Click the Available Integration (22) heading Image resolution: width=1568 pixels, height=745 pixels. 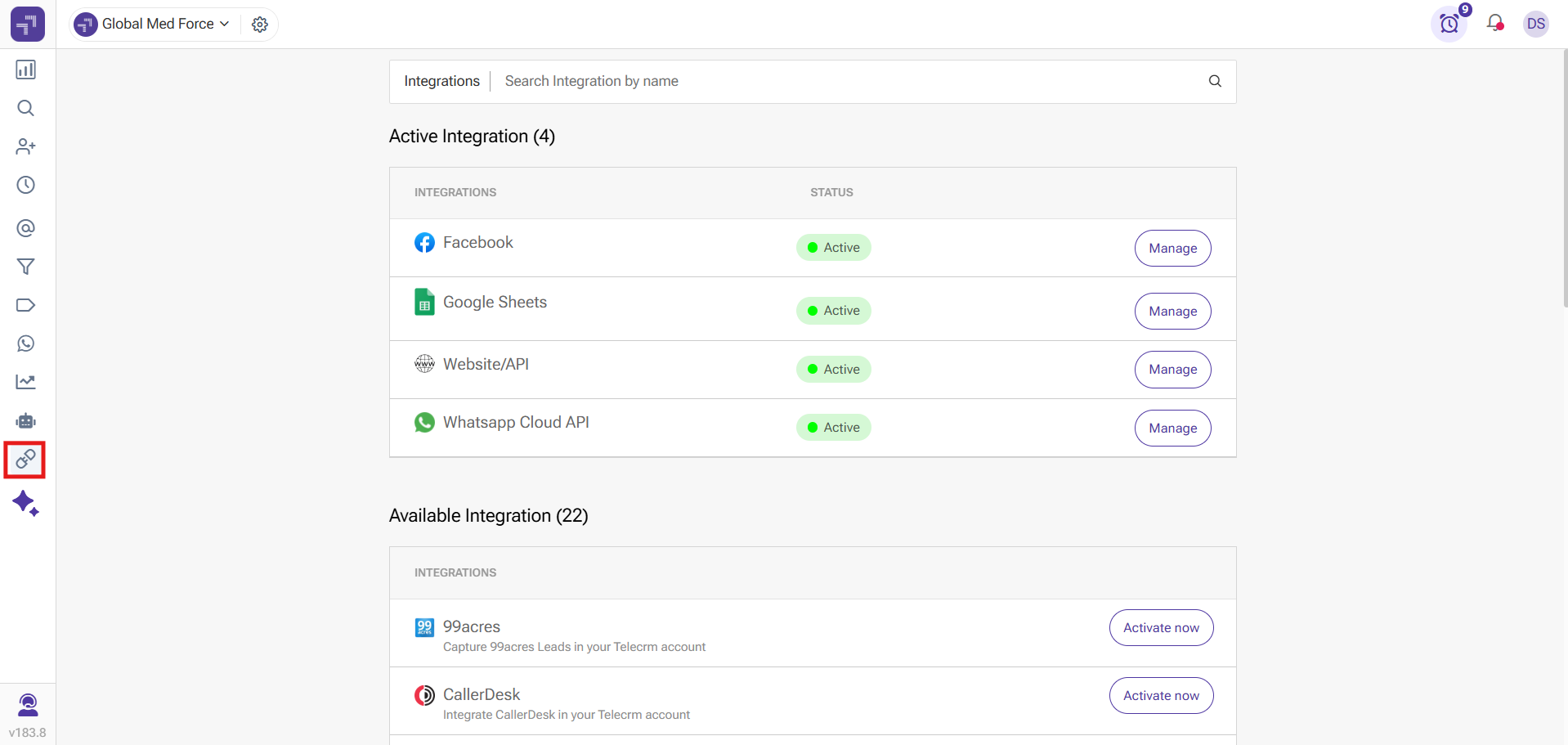(x=488, y=515)
